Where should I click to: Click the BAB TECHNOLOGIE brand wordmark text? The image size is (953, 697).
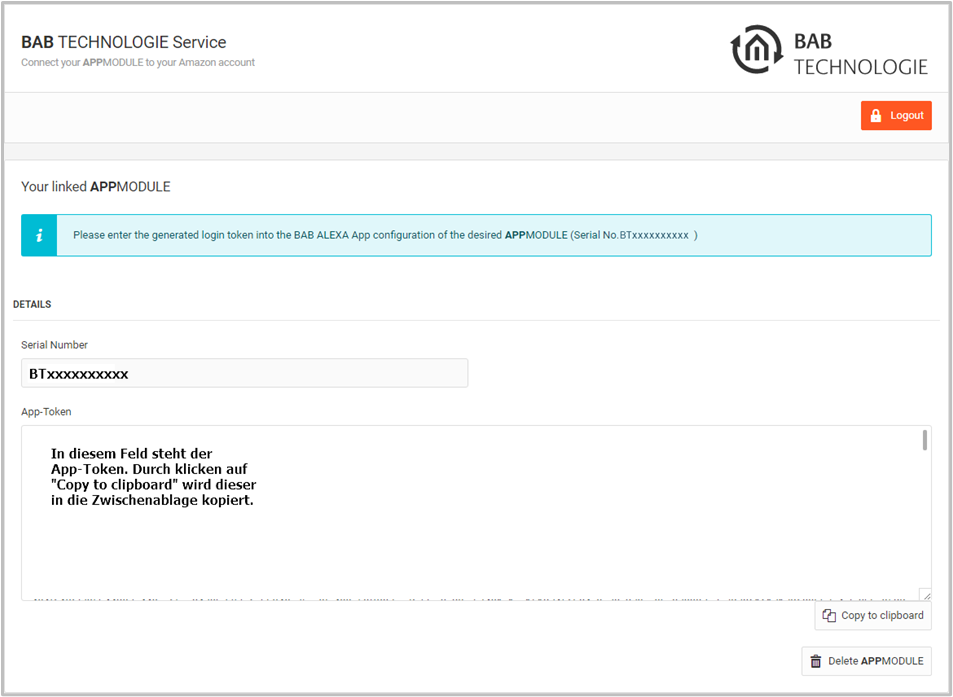(x=861, y=53)
